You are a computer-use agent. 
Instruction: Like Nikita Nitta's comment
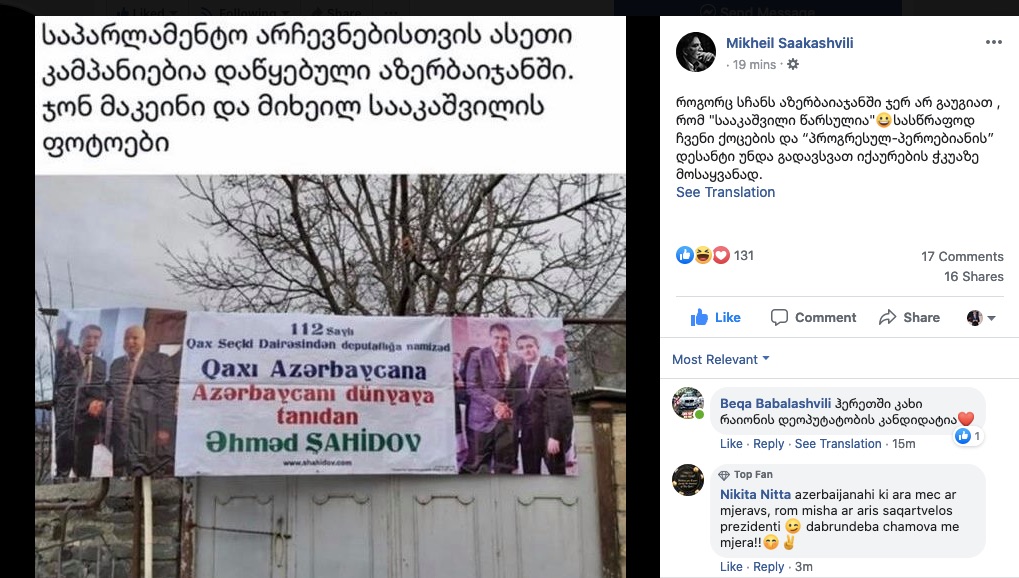[730, 566]
